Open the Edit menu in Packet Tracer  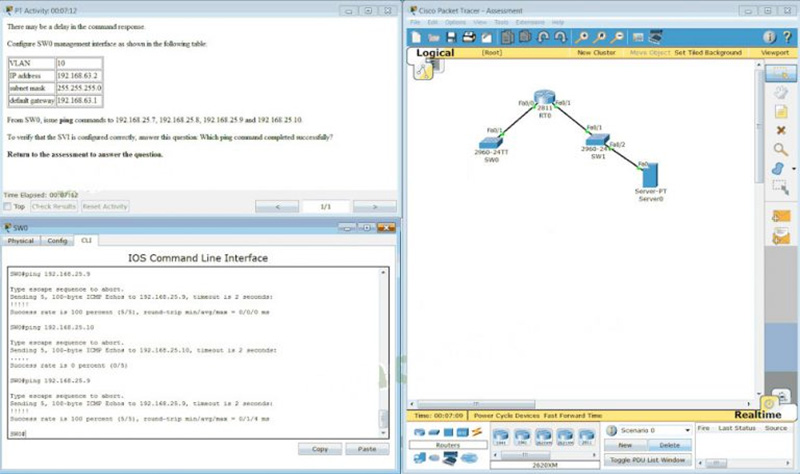[433, 22]
